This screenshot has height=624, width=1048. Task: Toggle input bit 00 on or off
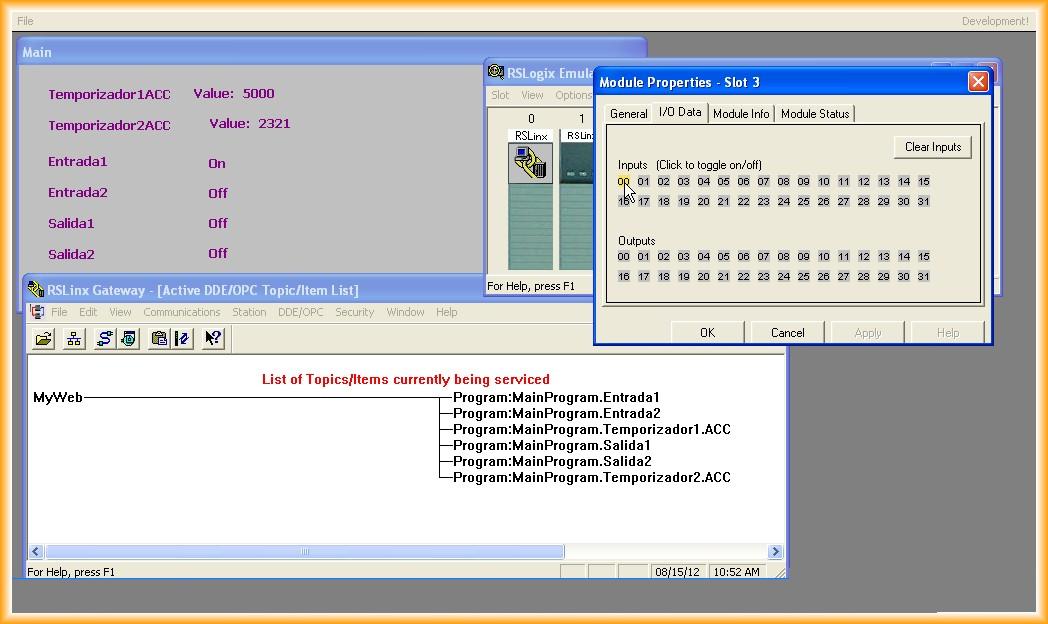624,182
